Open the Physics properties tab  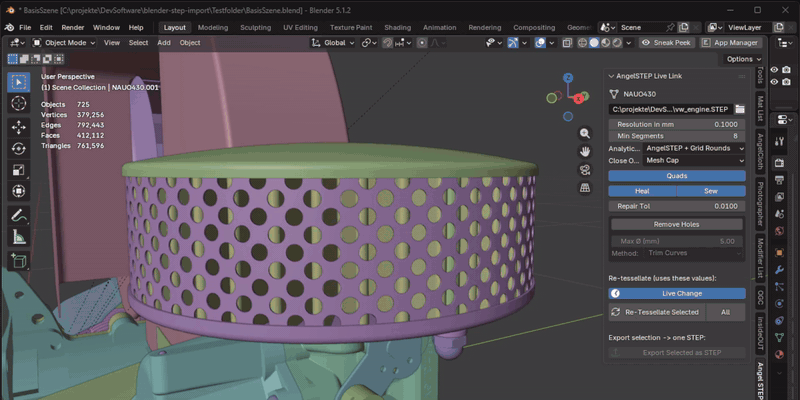point(779,304)
